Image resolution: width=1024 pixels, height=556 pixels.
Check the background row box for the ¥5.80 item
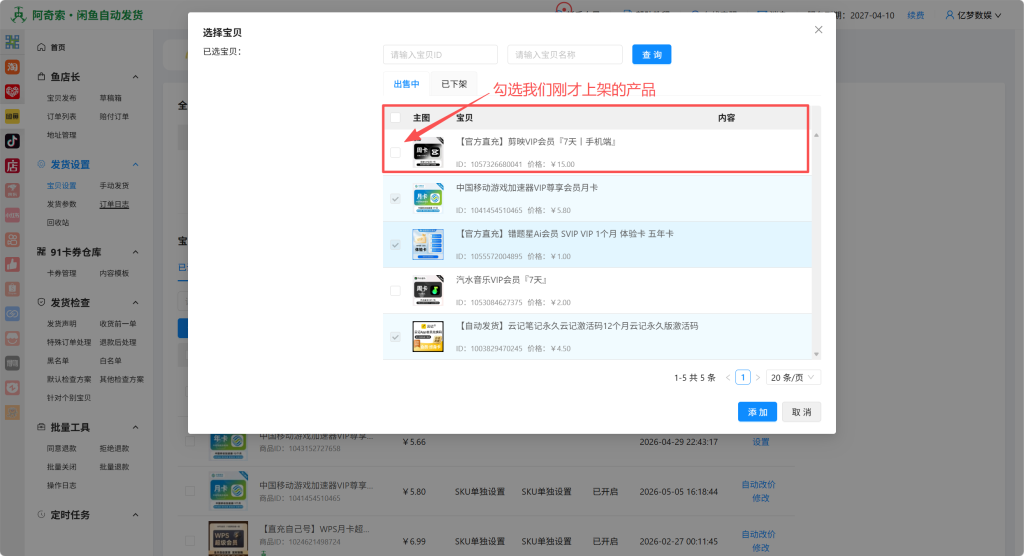point(189,491)
